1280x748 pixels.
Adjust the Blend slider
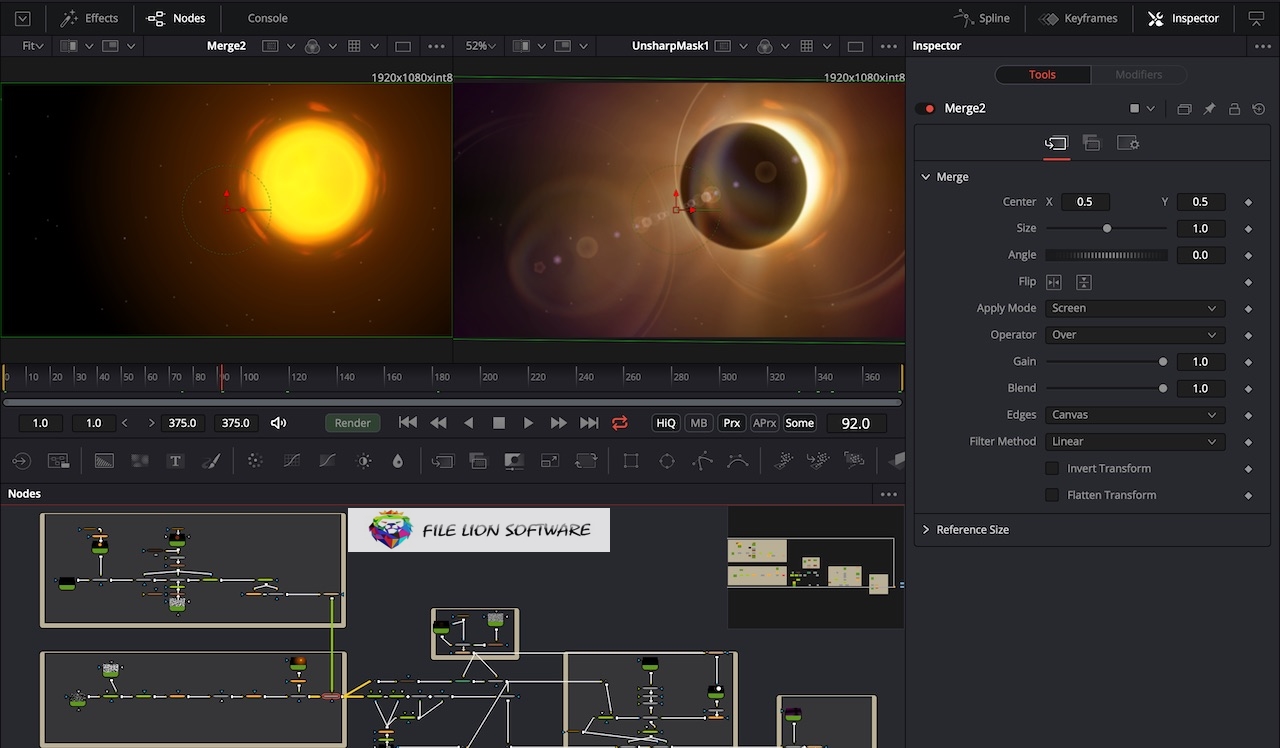(x=1106, y=389)
